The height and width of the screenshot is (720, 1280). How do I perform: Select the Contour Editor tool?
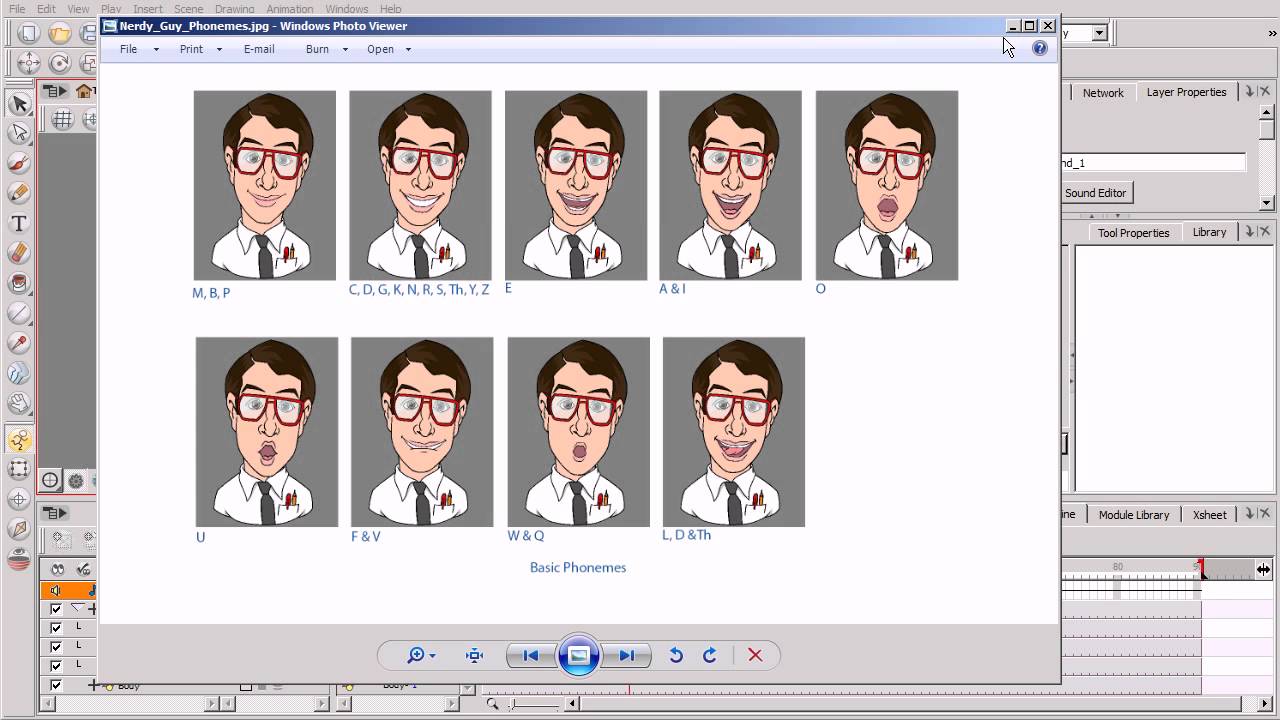coord(19,133)
